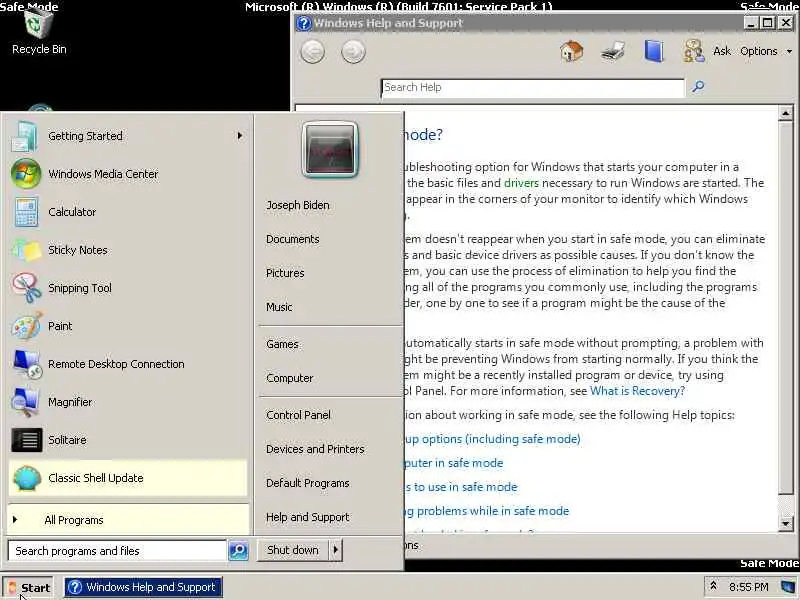Click the search magnifier button in Start menu
800x600 pixels.
(238, 551)
